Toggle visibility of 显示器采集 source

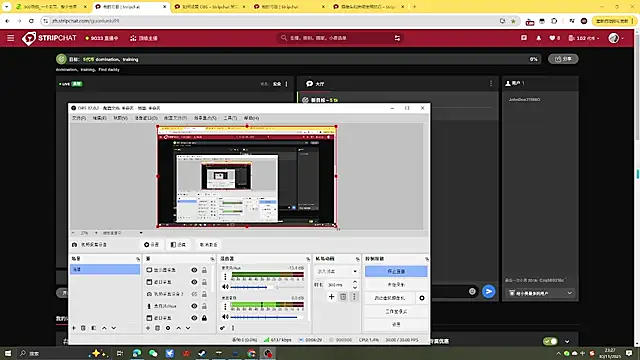[194, 270]
